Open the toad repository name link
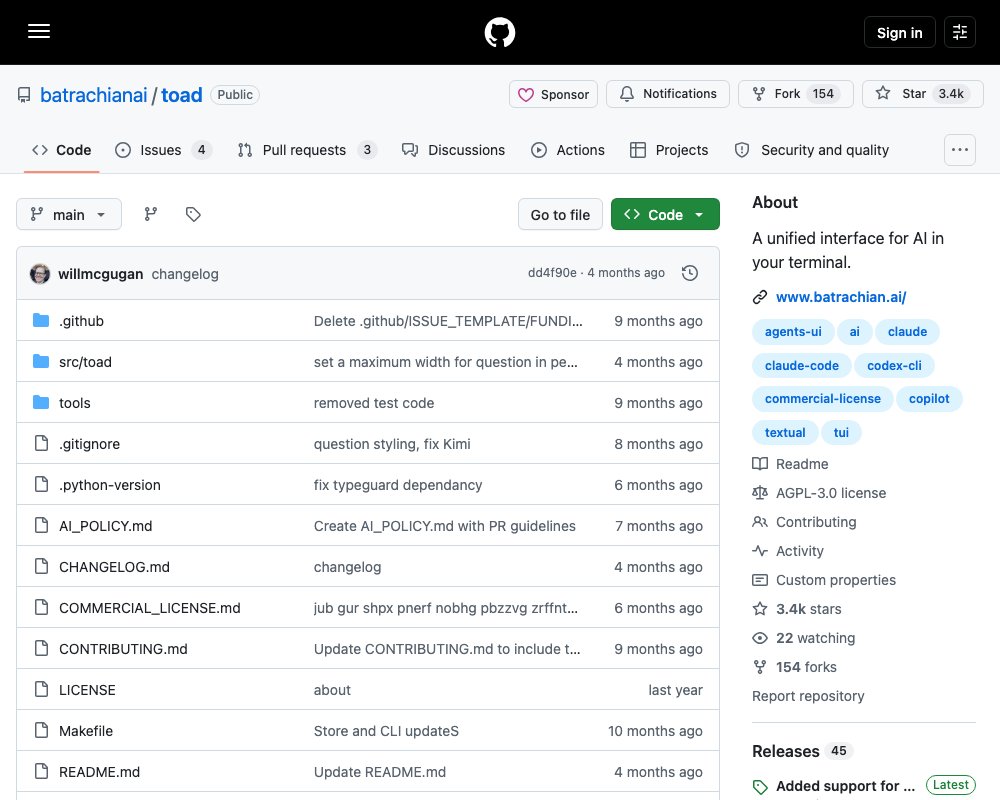 coord(182,95)
